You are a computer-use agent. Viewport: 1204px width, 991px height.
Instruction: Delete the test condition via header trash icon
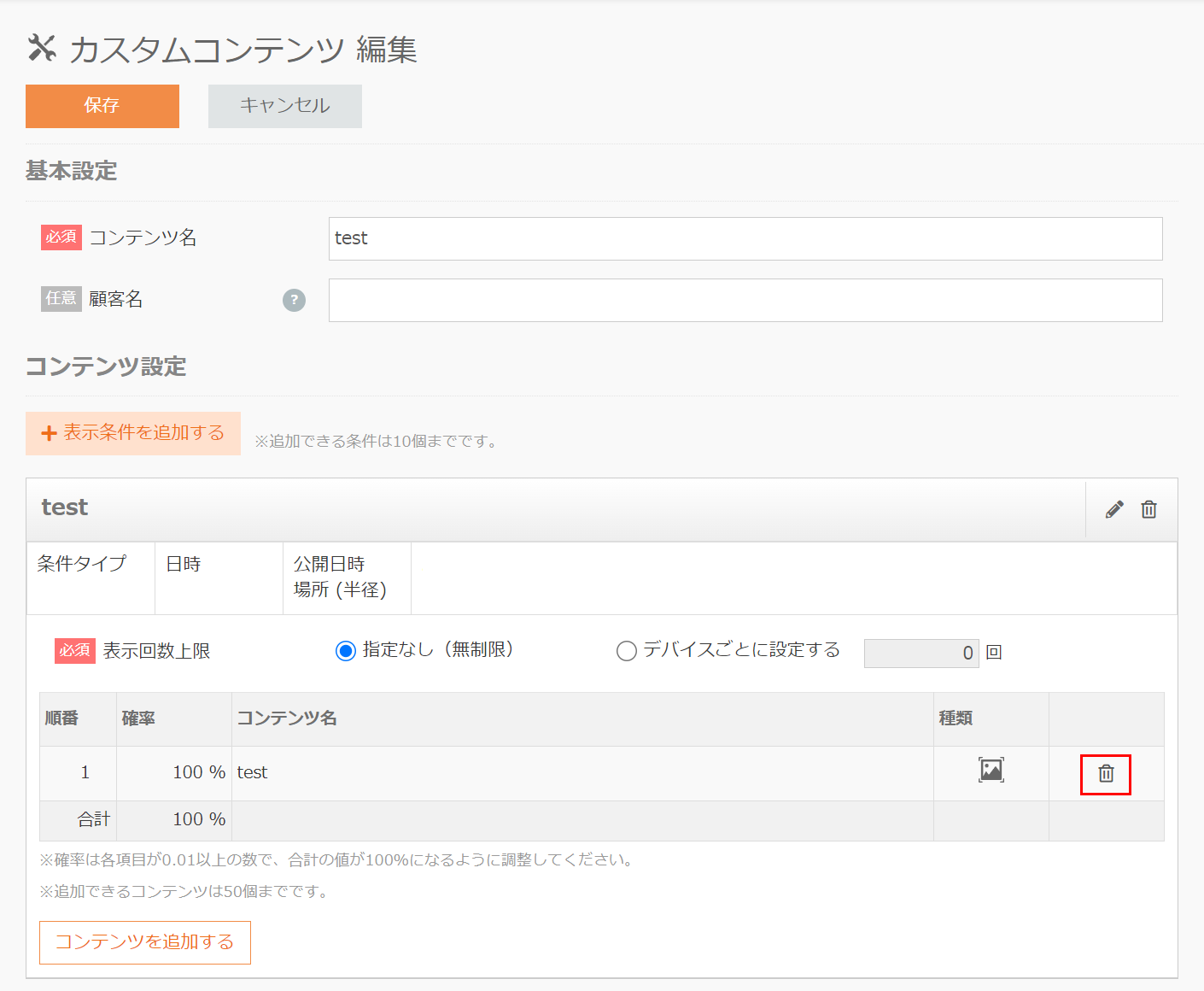point(1149,509)
